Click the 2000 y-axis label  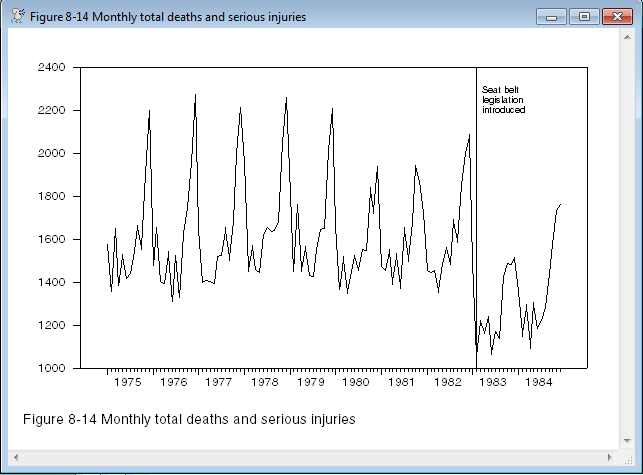pos(51,154)
